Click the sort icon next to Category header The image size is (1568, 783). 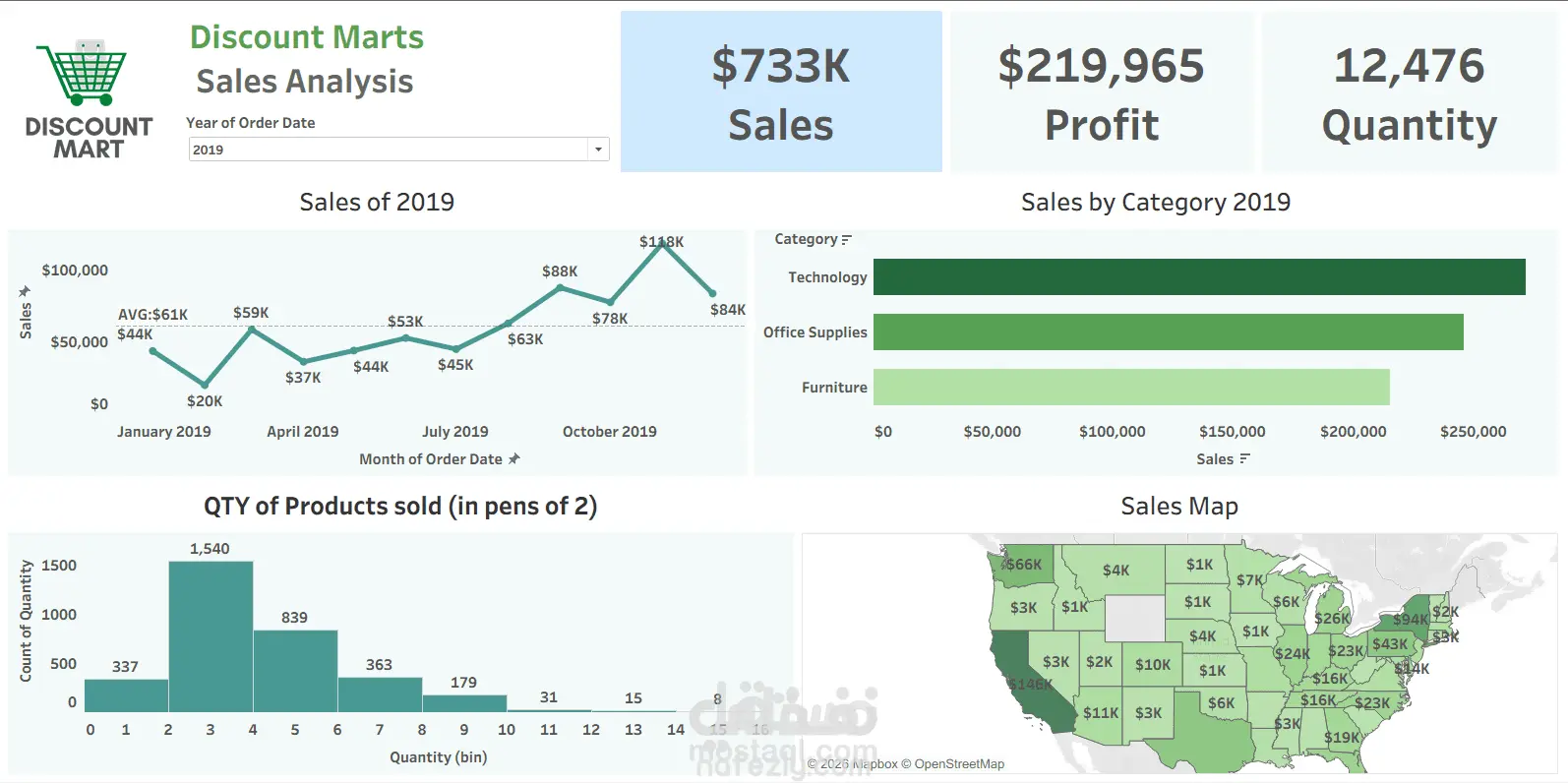(847, 240)
